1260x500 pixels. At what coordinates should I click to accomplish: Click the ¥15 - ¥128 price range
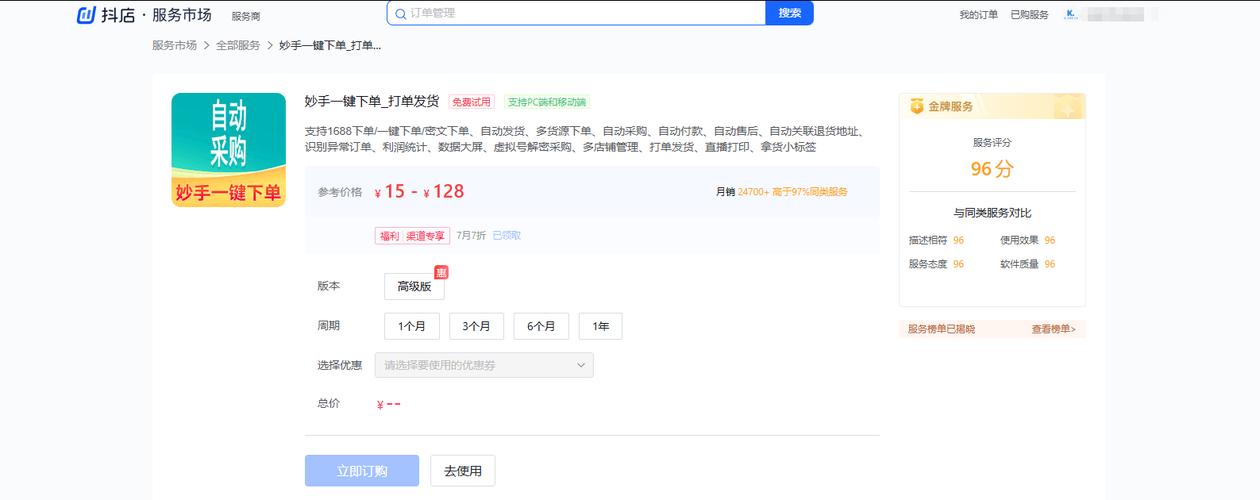pos(419,192)
